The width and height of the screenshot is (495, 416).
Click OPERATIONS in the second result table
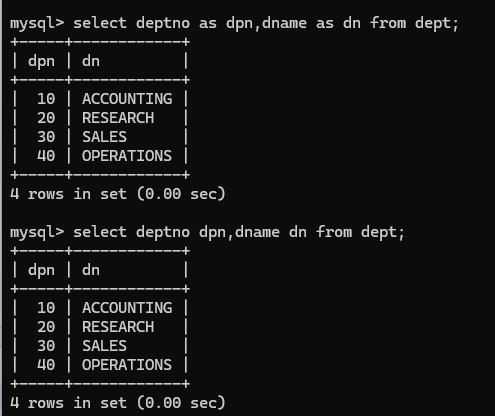coord(127,365)
